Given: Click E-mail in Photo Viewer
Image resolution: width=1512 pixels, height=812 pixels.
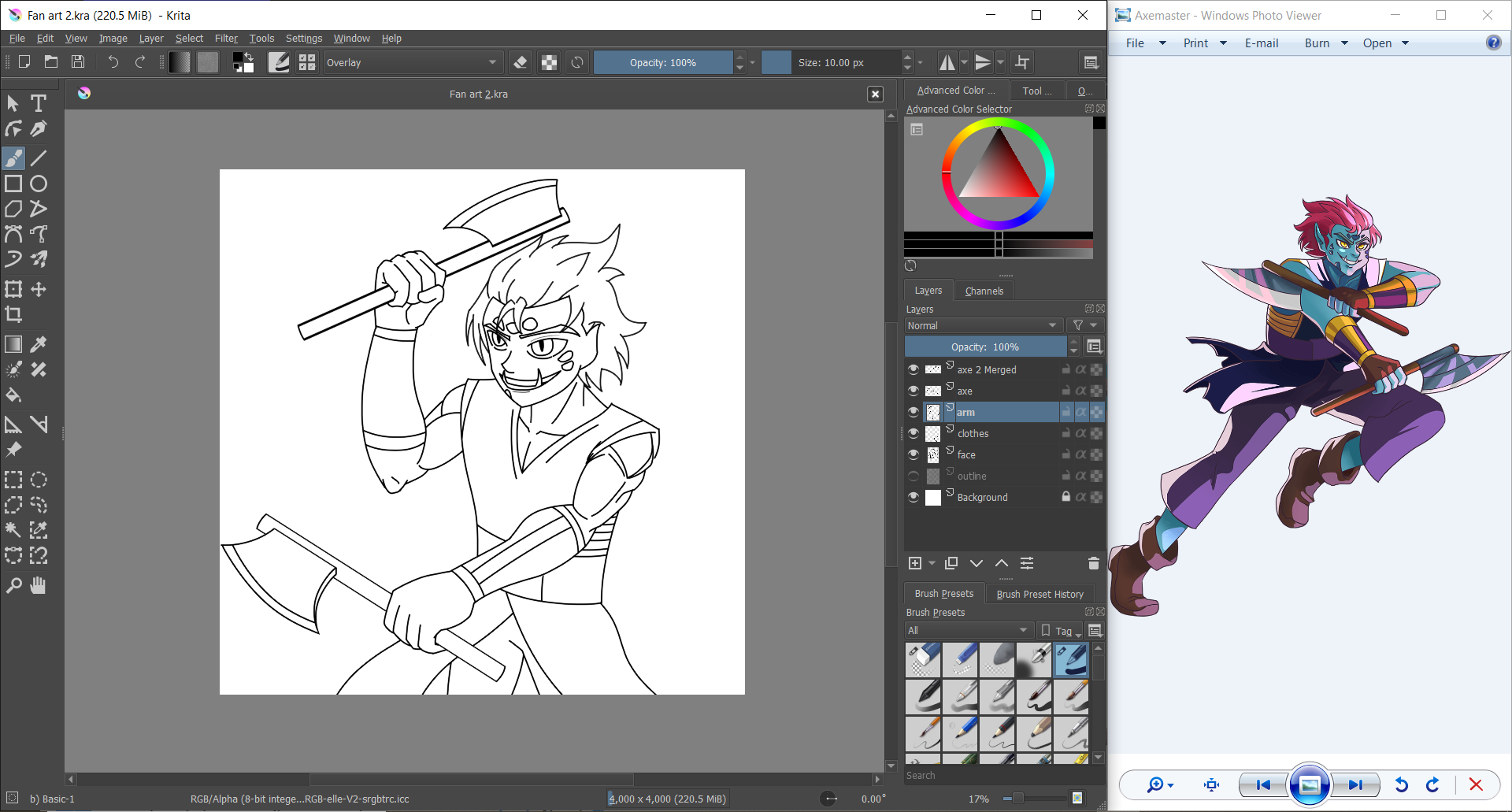Looking at the screenshot, I should point(1261,43).
